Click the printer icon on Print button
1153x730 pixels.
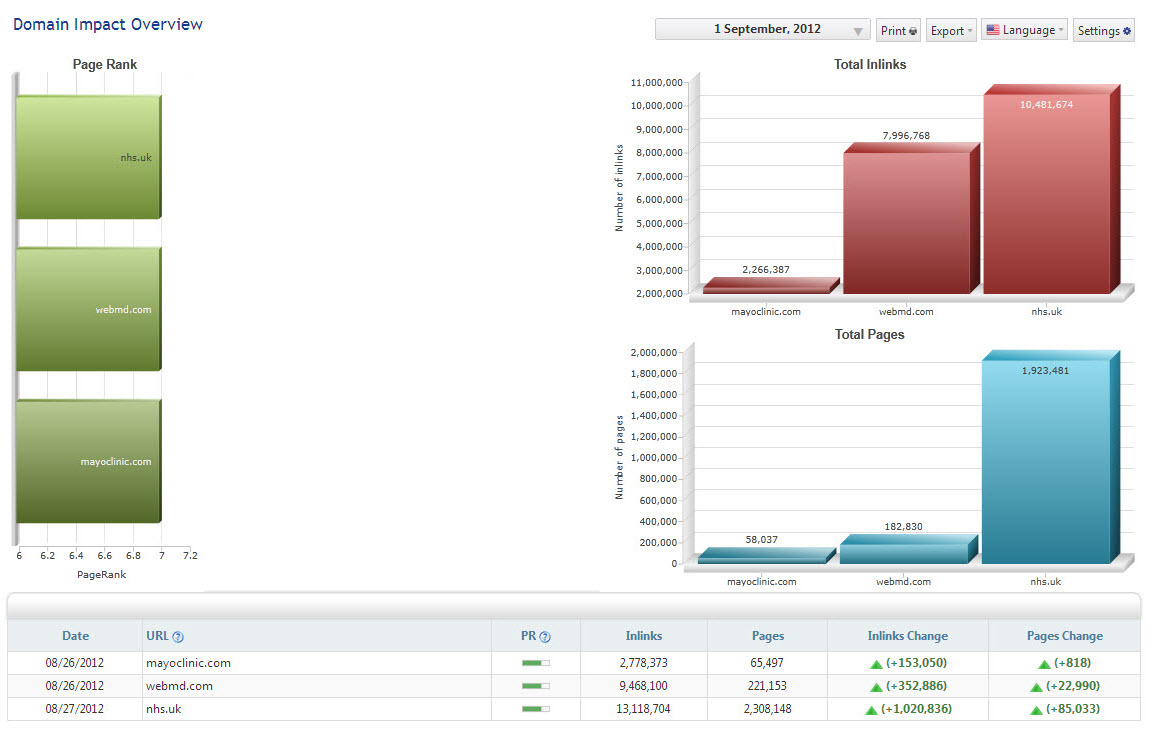pyautogui.click(x=913, y=31)
